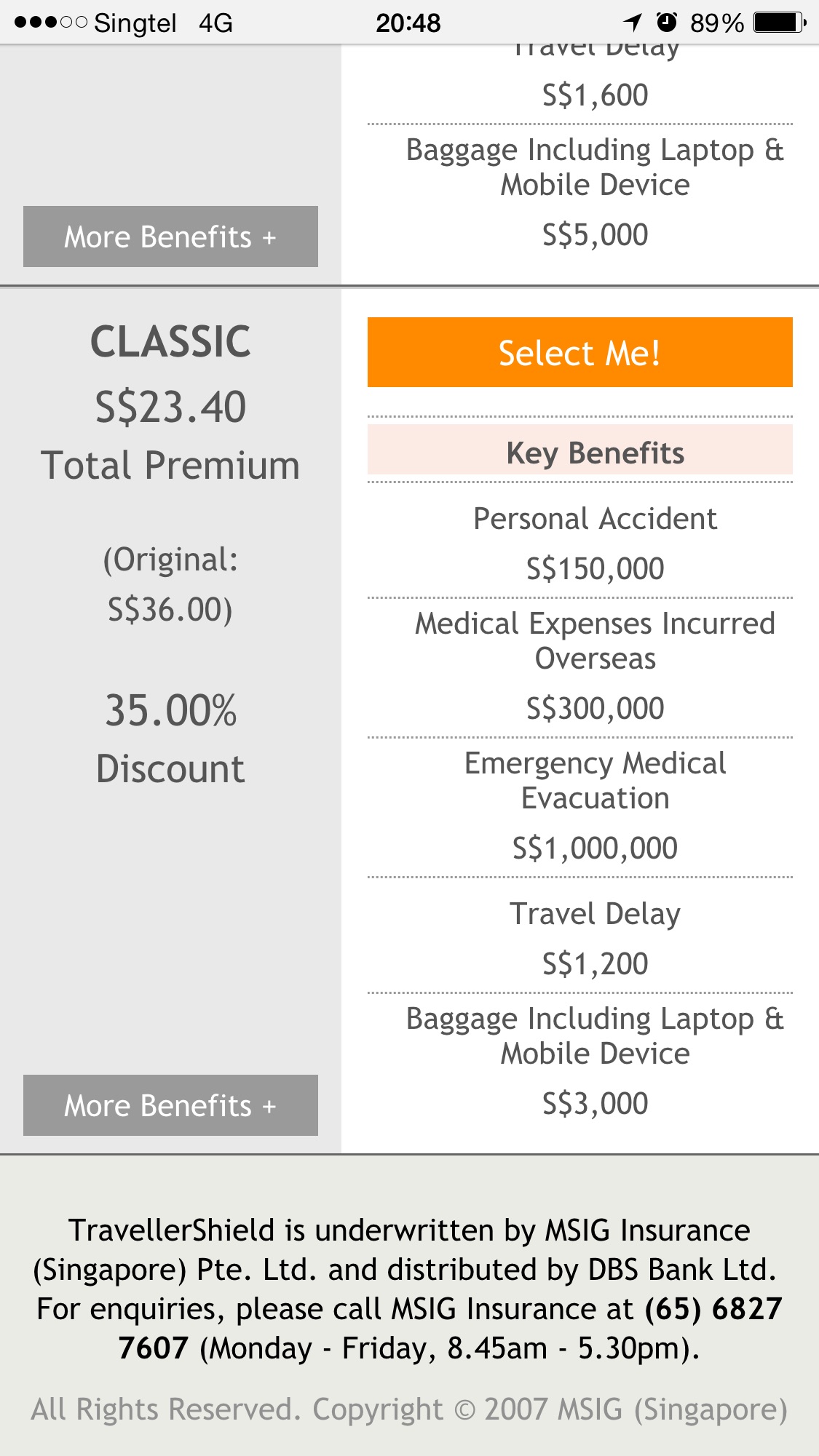The height and width of the screenshot is (1456, 819).
Task: Tap the CLASSIC plan title
Action: [170, 341]
